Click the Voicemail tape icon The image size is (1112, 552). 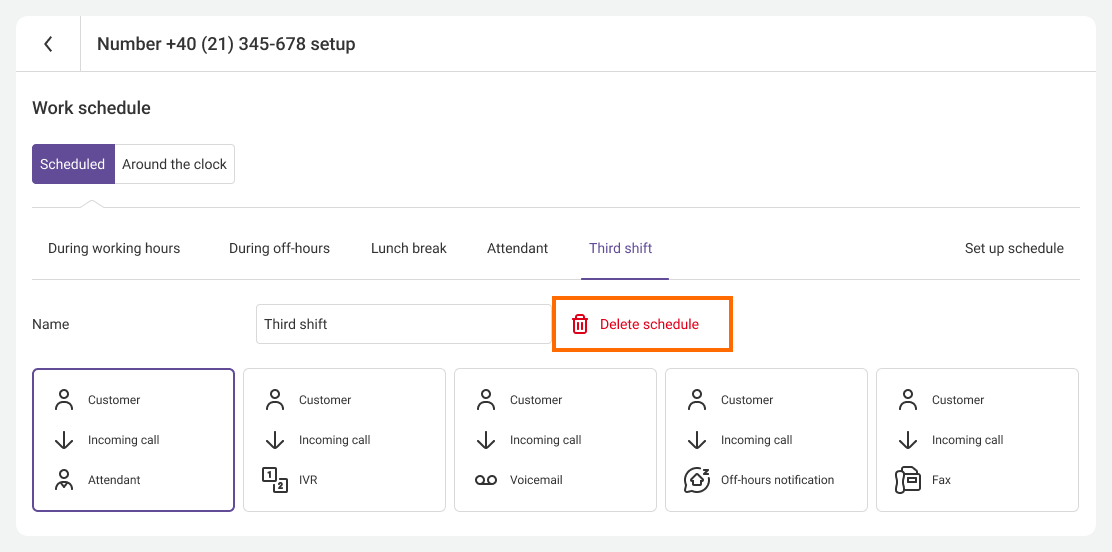[x=486, y=480]
